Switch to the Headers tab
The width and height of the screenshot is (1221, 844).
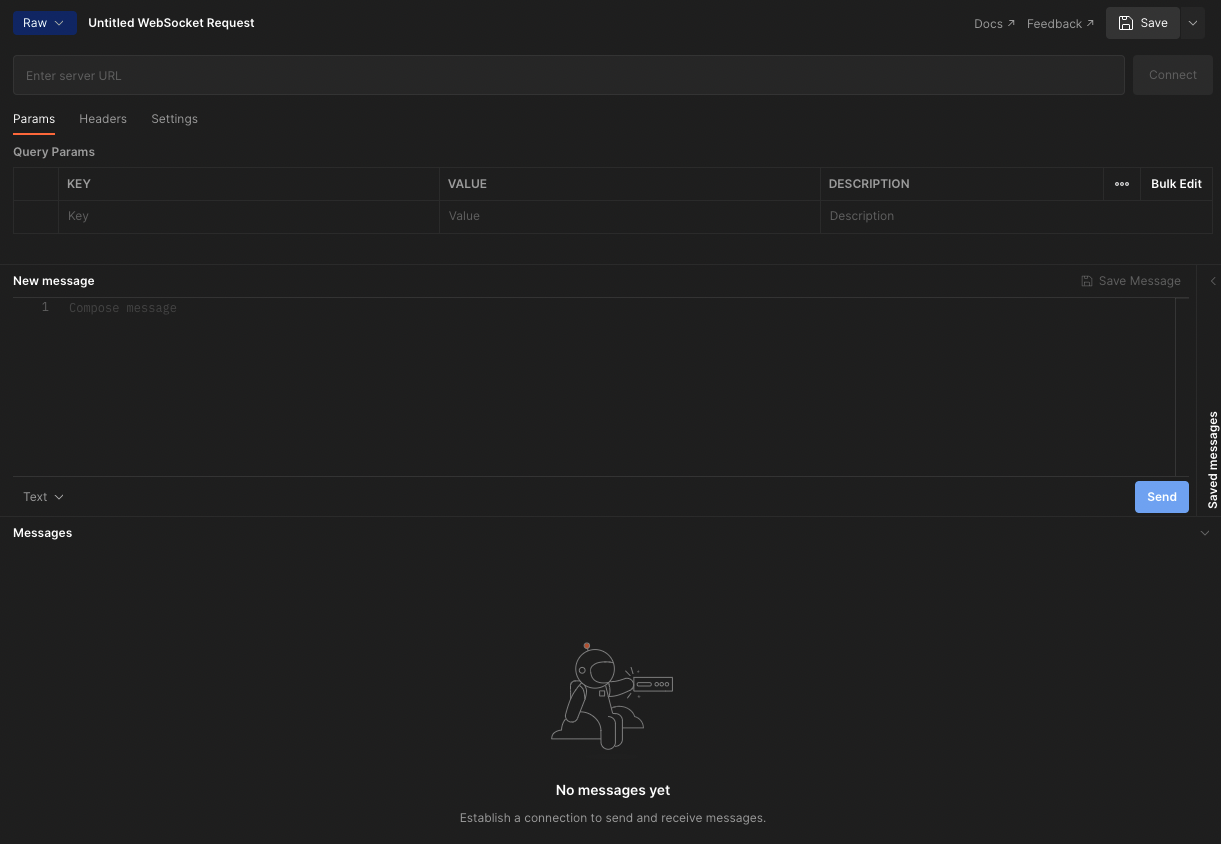click(103, 119)
